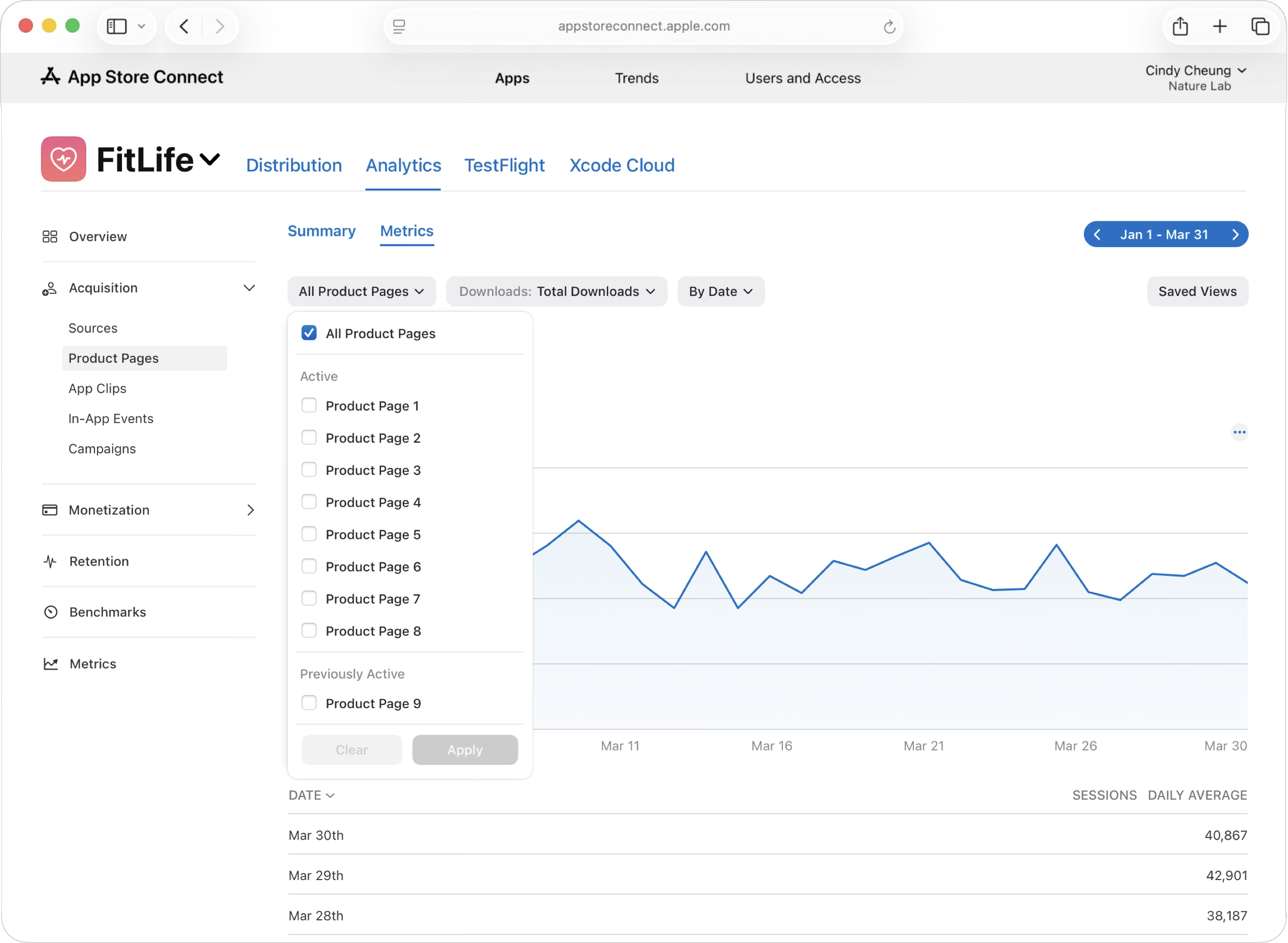Toggle the Safari sidebar icon
Screen dimensions: 1288x943
(117, 26)
